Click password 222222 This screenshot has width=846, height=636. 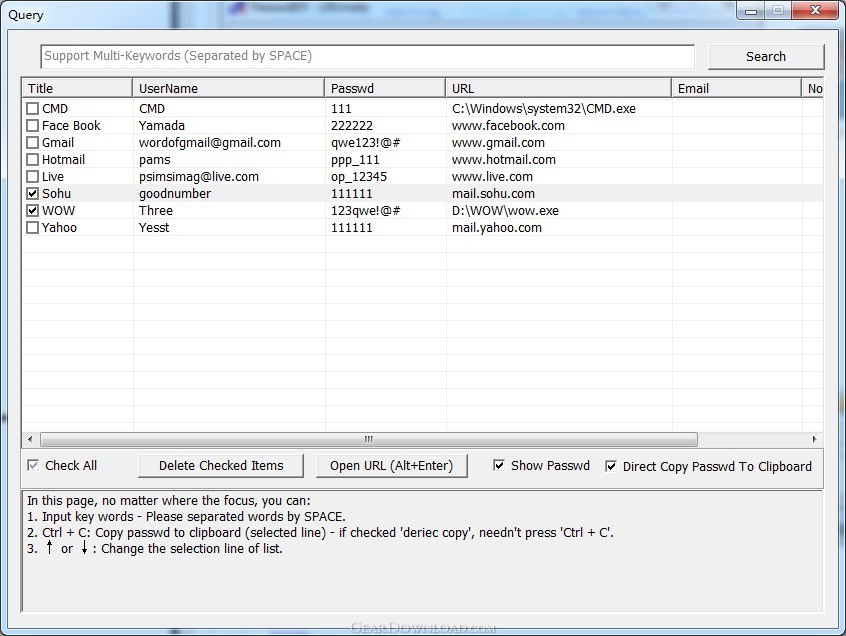352,126
